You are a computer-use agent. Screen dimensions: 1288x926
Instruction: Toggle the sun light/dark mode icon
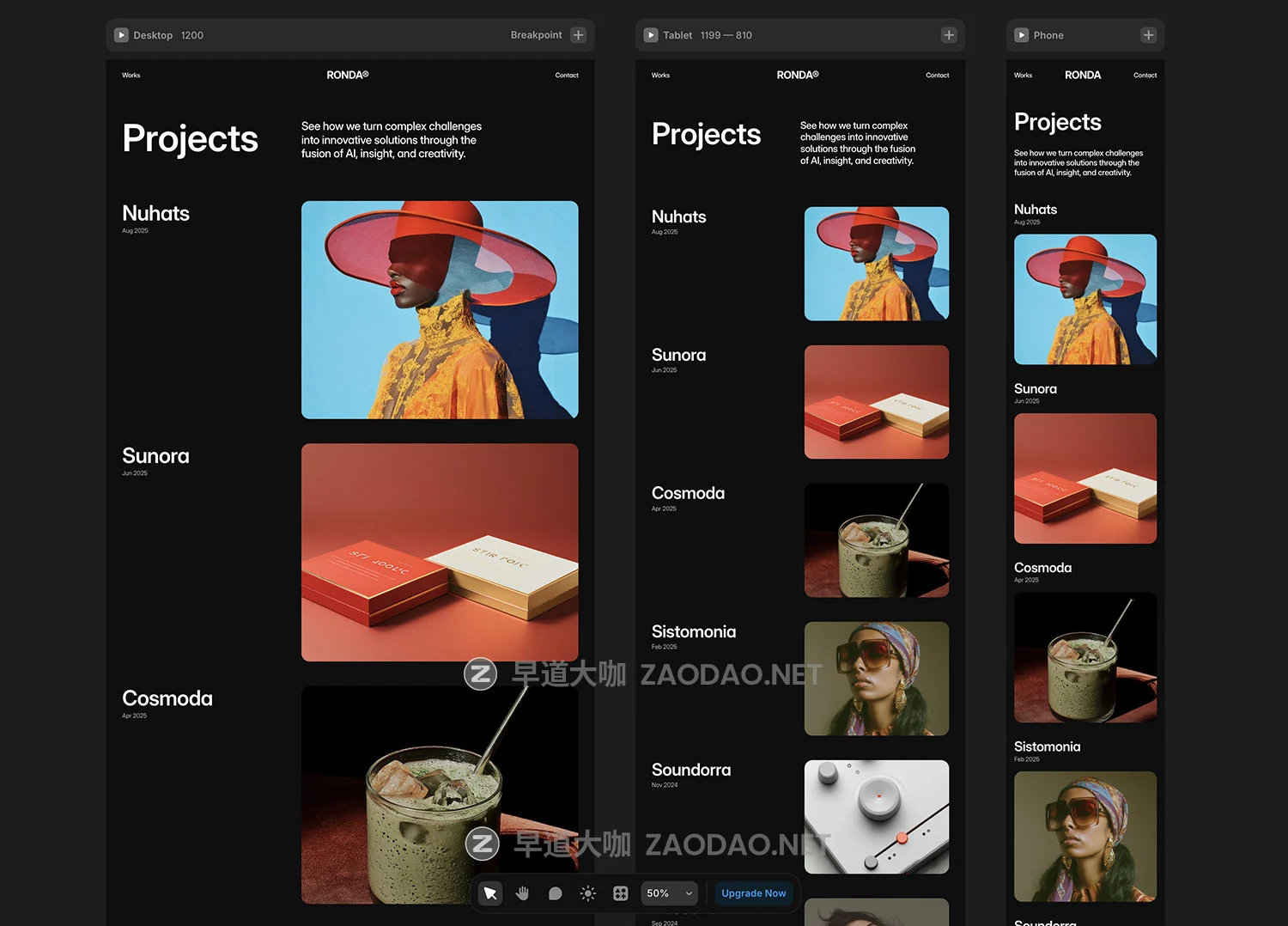click(x=588, y=893)
